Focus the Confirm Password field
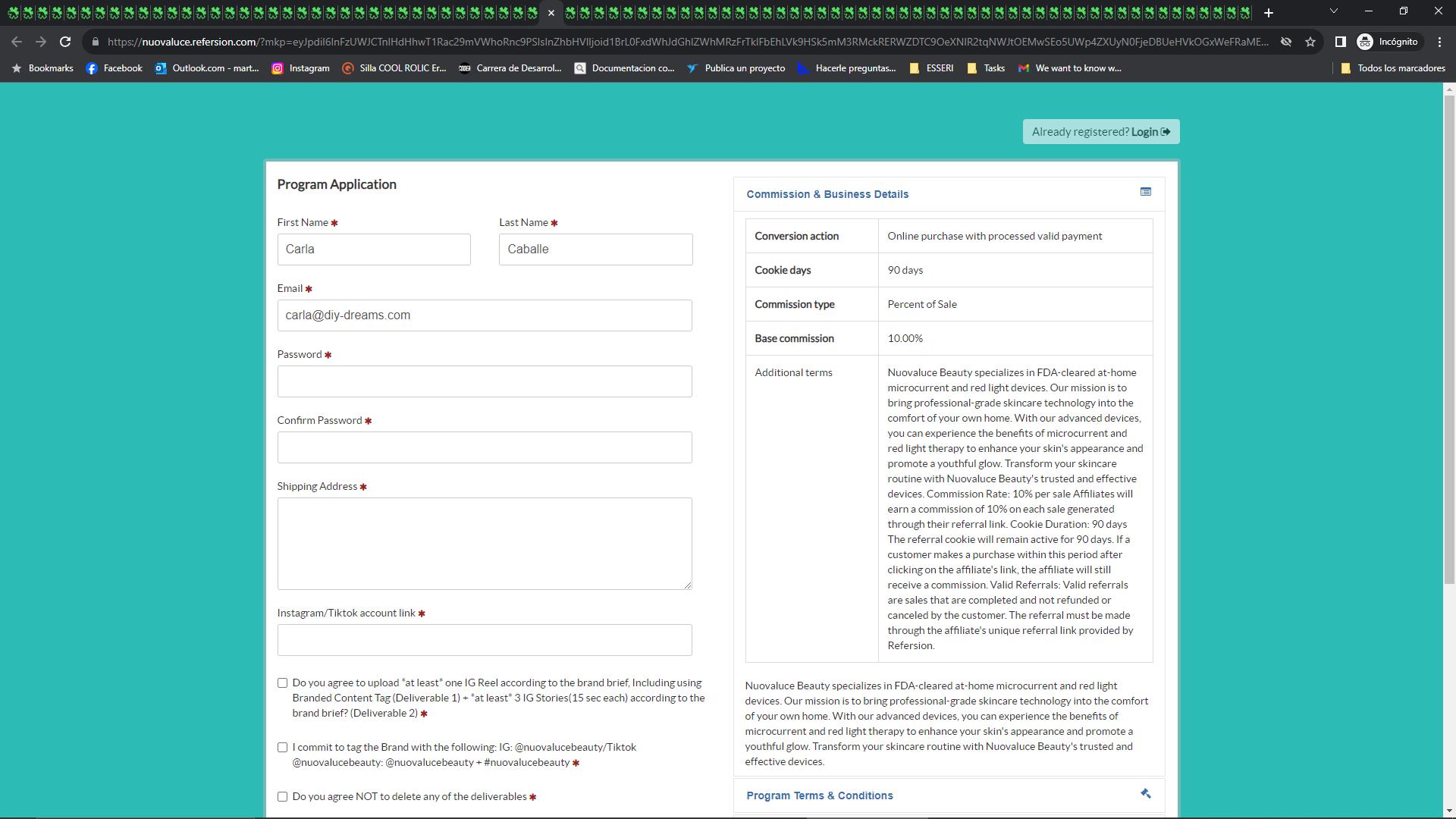 [x=485, y=447]
